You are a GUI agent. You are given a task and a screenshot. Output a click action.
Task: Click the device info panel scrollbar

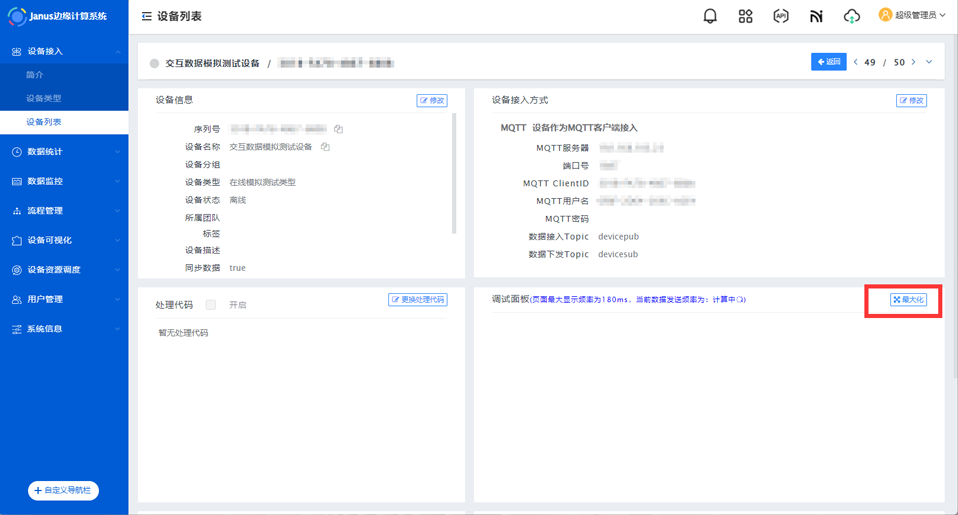[x=454, y=172]
